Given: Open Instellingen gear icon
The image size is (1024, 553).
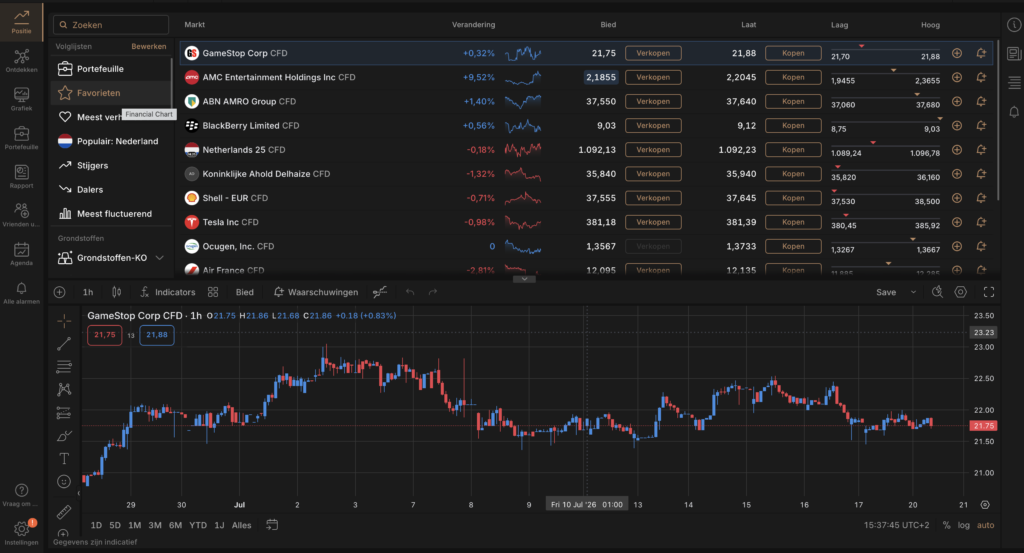Looking at the screenshot, I should tap(21, 532).
